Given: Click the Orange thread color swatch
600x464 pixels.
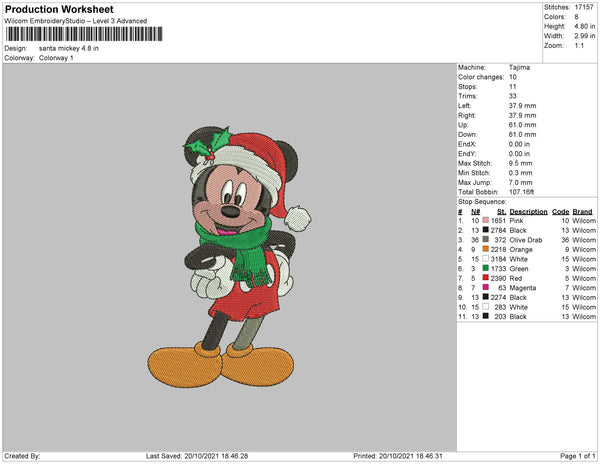Looking at the screenshot, I should [x=486, y=249].
